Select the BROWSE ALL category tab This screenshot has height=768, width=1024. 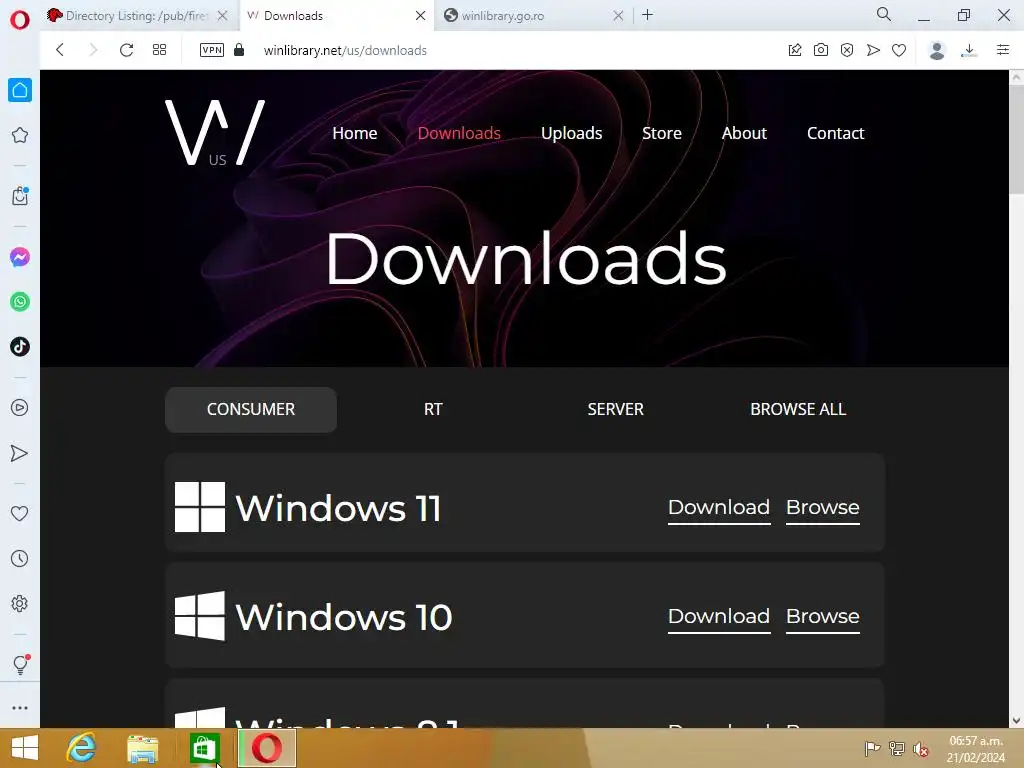click(x=798, y=409)
